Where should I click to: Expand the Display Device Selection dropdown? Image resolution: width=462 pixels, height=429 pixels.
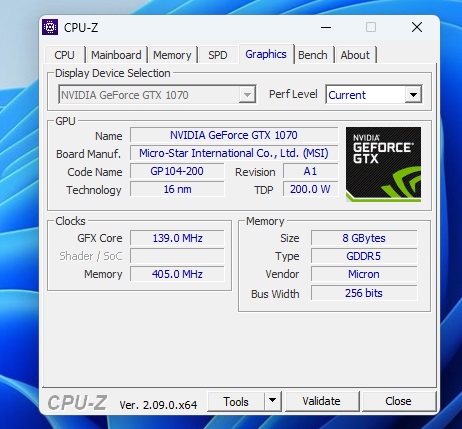click(247, 95)
